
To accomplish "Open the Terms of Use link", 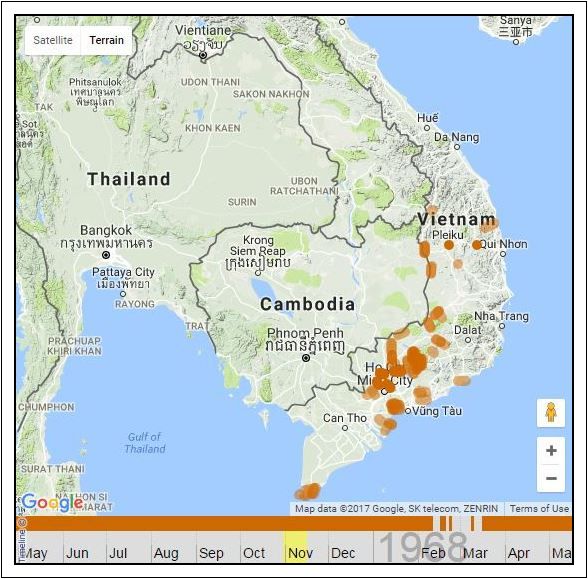I will pos(539,508).
